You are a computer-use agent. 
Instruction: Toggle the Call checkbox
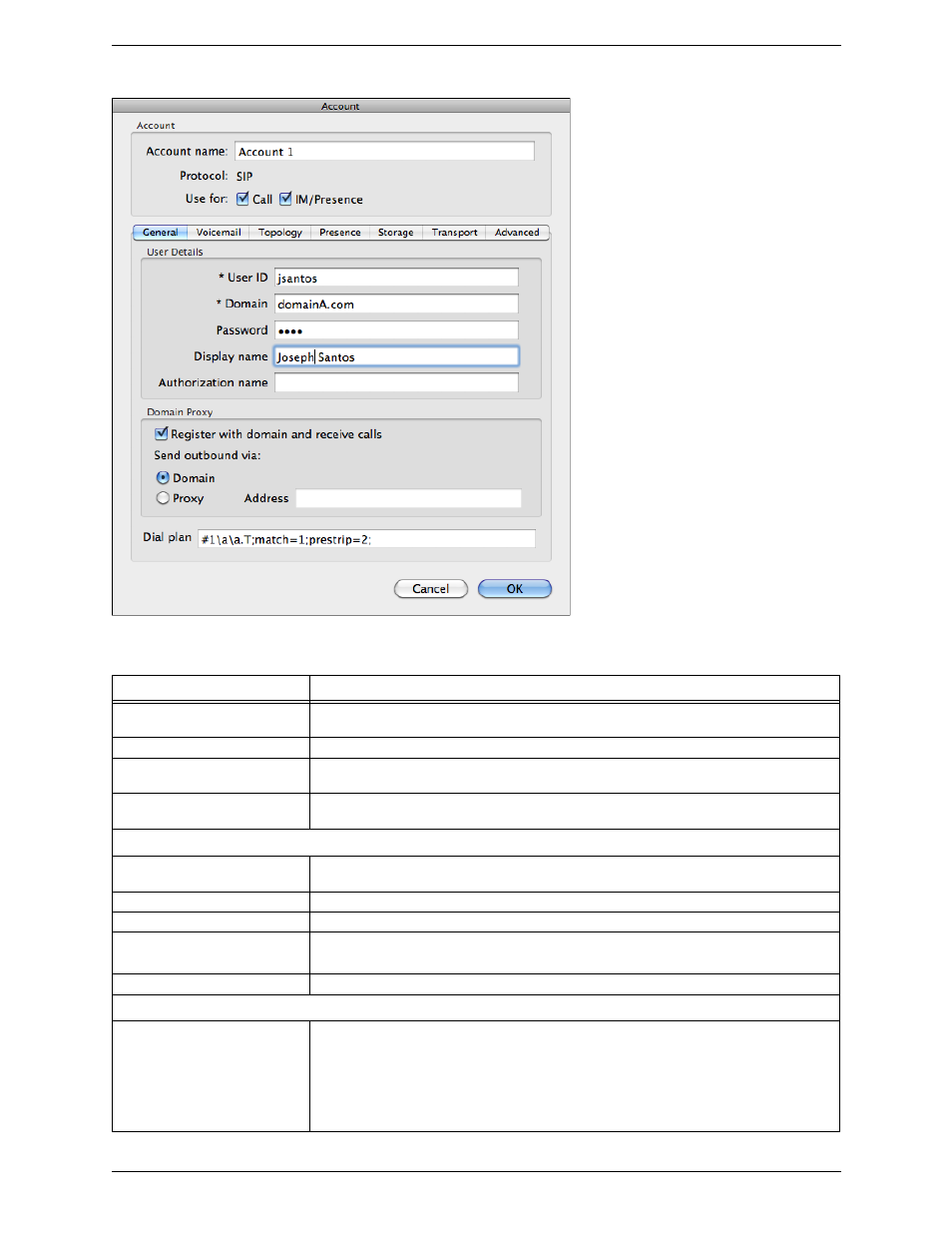[x=242, y=199]
